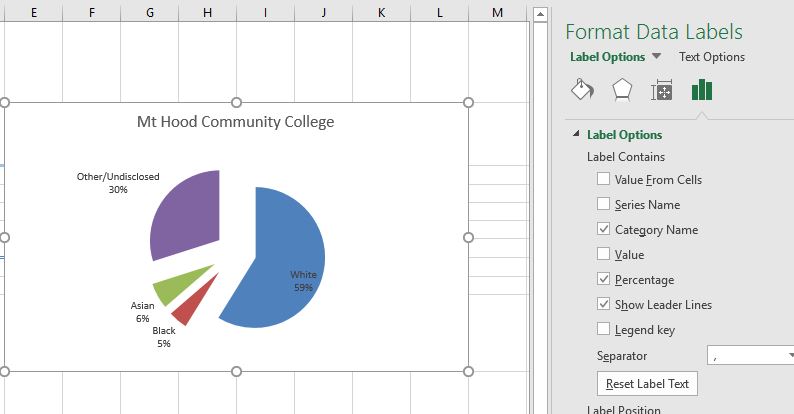
Task: Click the Label Contains heading text
Action: [626, 157]
